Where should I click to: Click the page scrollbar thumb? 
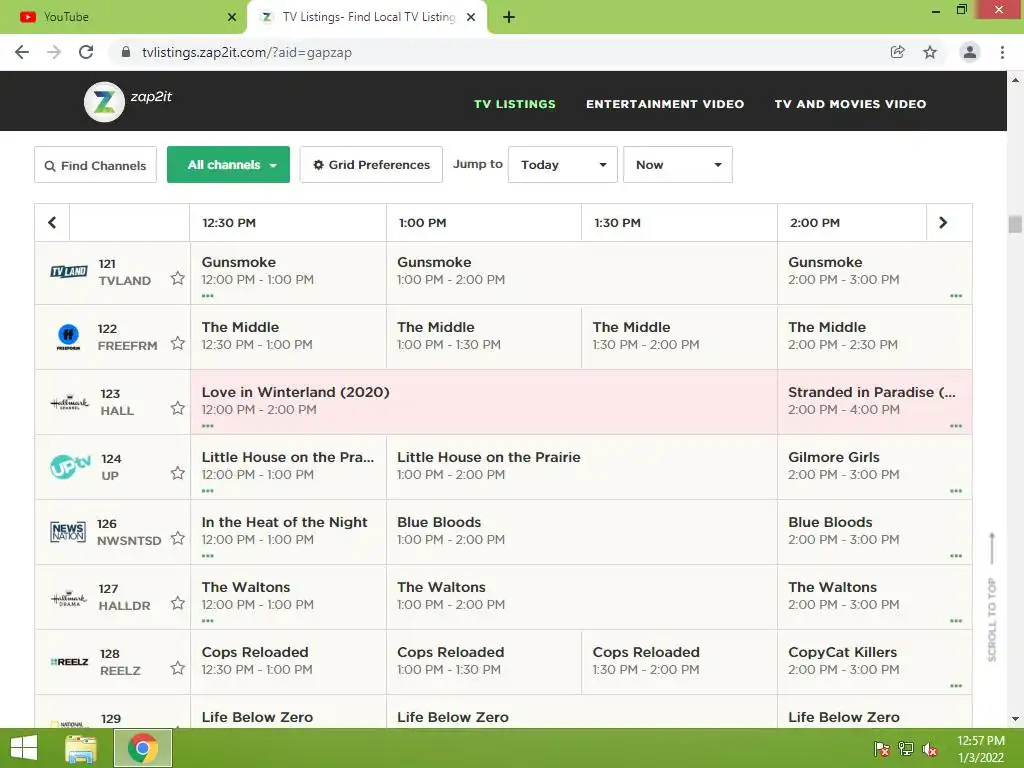(x=1015, y=224)
